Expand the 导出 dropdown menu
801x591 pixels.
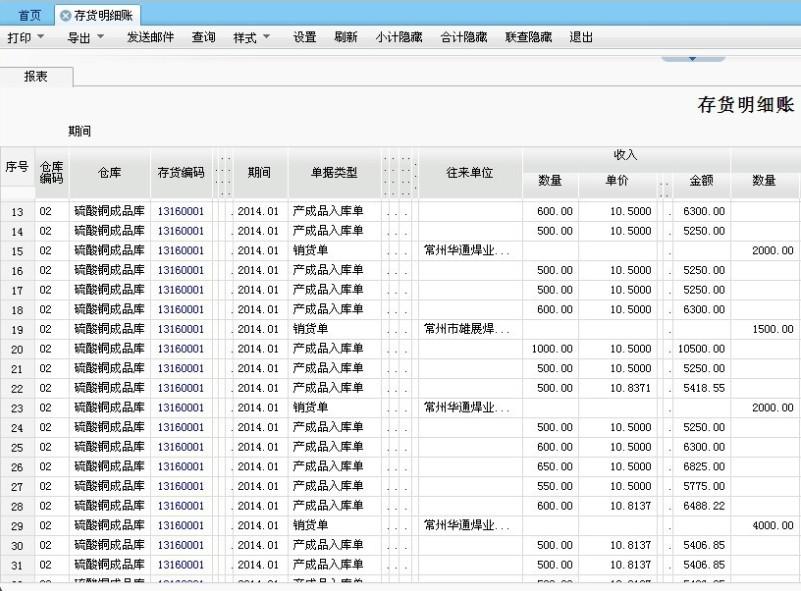point(85,38)
